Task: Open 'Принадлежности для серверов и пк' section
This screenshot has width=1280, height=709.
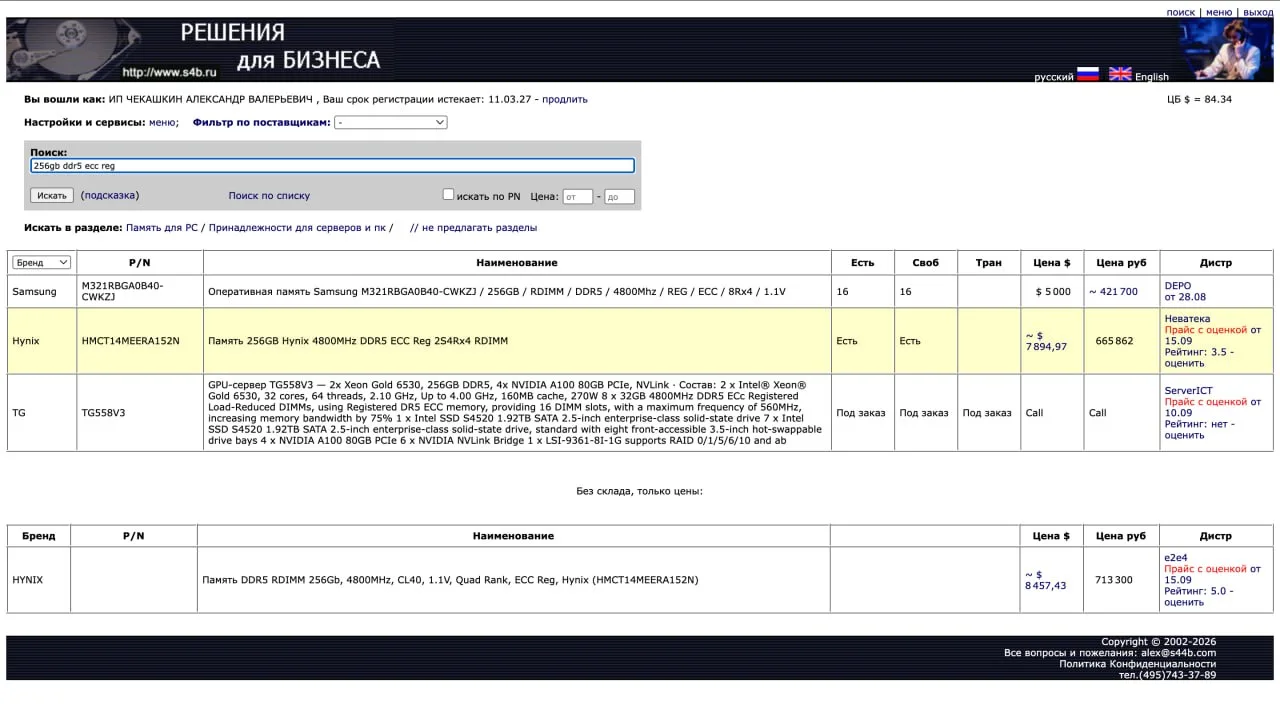Action: pos(297,227)
